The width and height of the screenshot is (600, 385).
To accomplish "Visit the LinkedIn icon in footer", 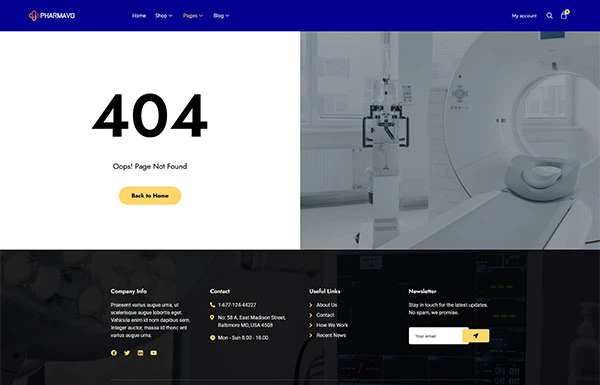I will pos(140,353).
